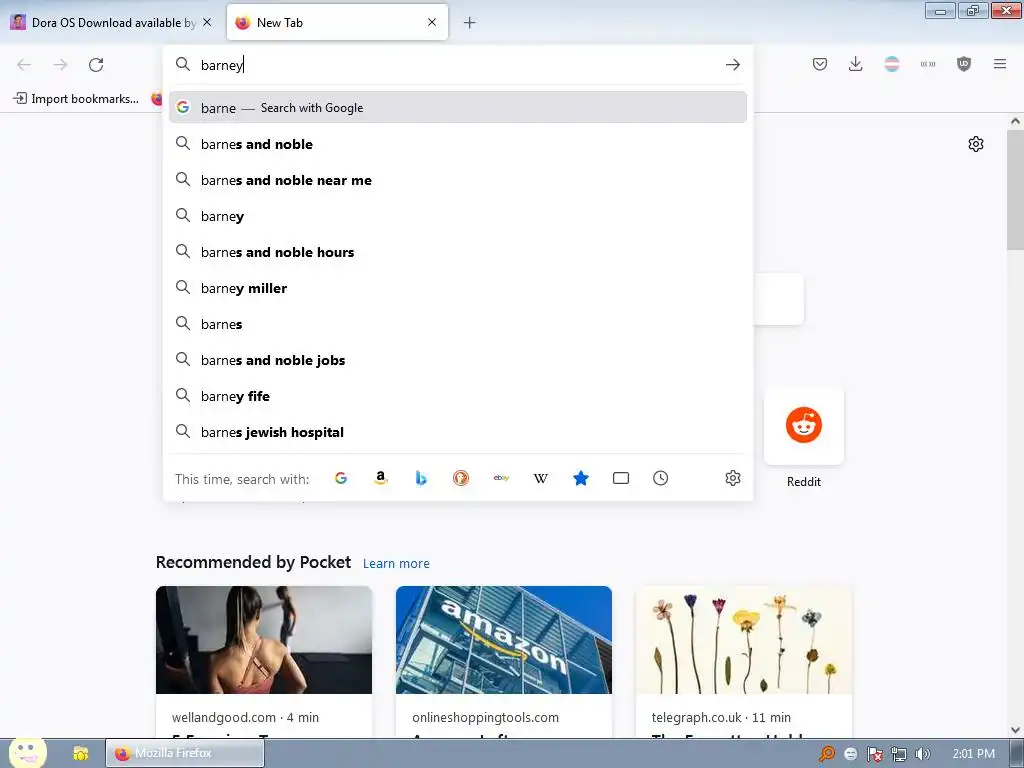Click the taskbar clock showing 2:01 PM
Image resolution: width=1024 pixels, height=768 pixels.
click(973, 754)
